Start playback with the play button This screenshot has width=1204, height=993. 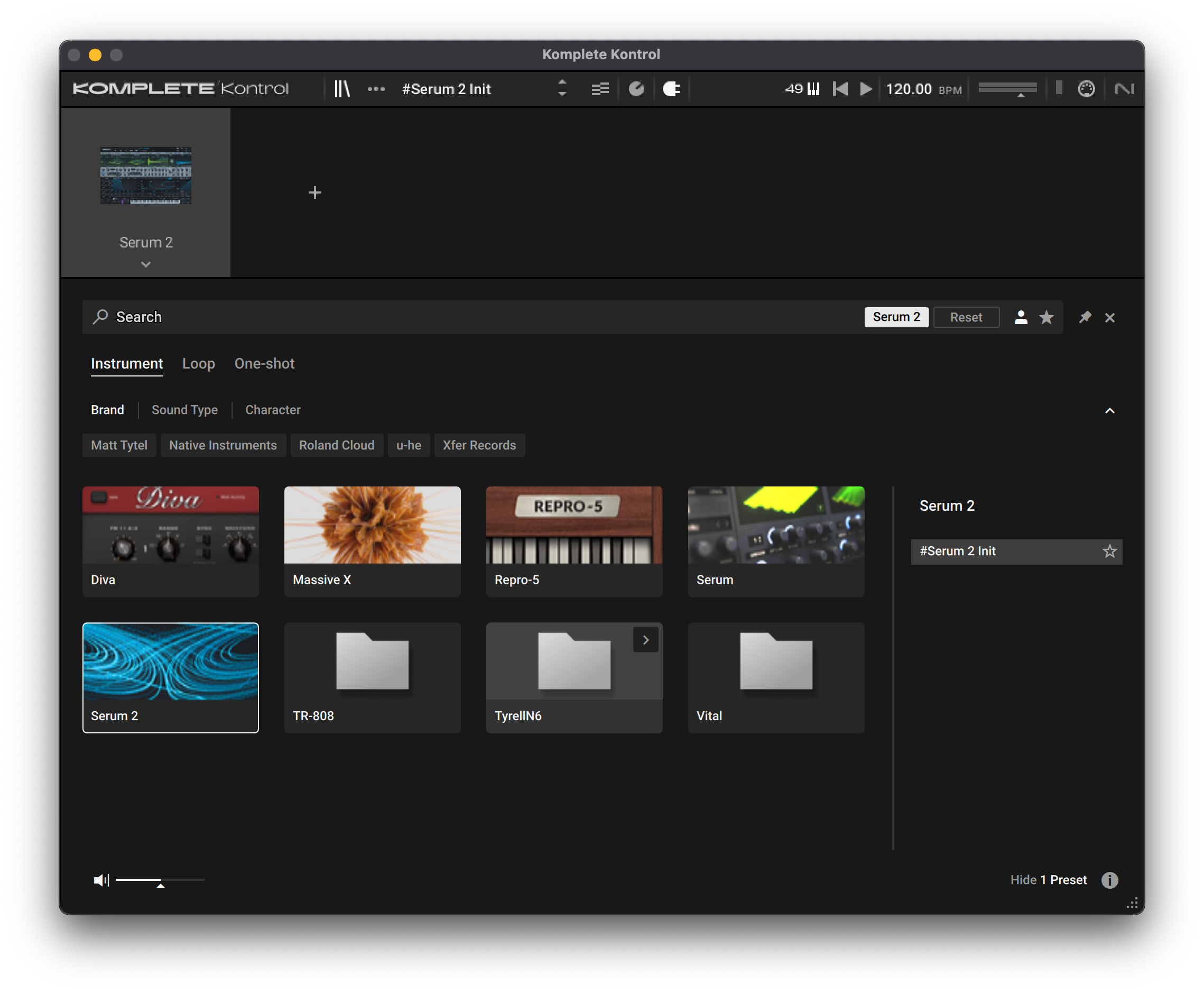click(x=866, y=89)
